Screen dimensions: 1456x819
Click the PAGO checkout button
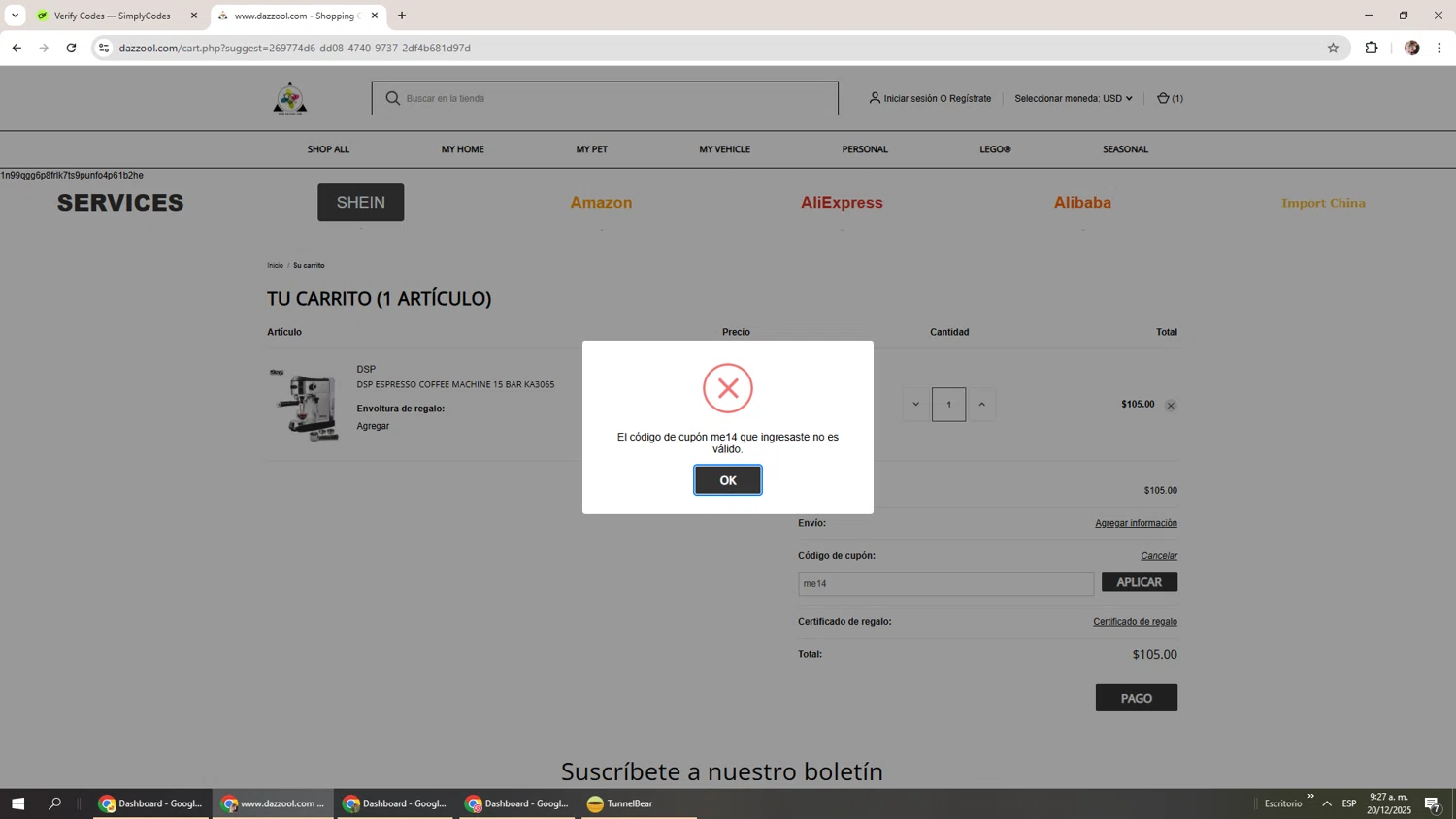click(1136, 698)
